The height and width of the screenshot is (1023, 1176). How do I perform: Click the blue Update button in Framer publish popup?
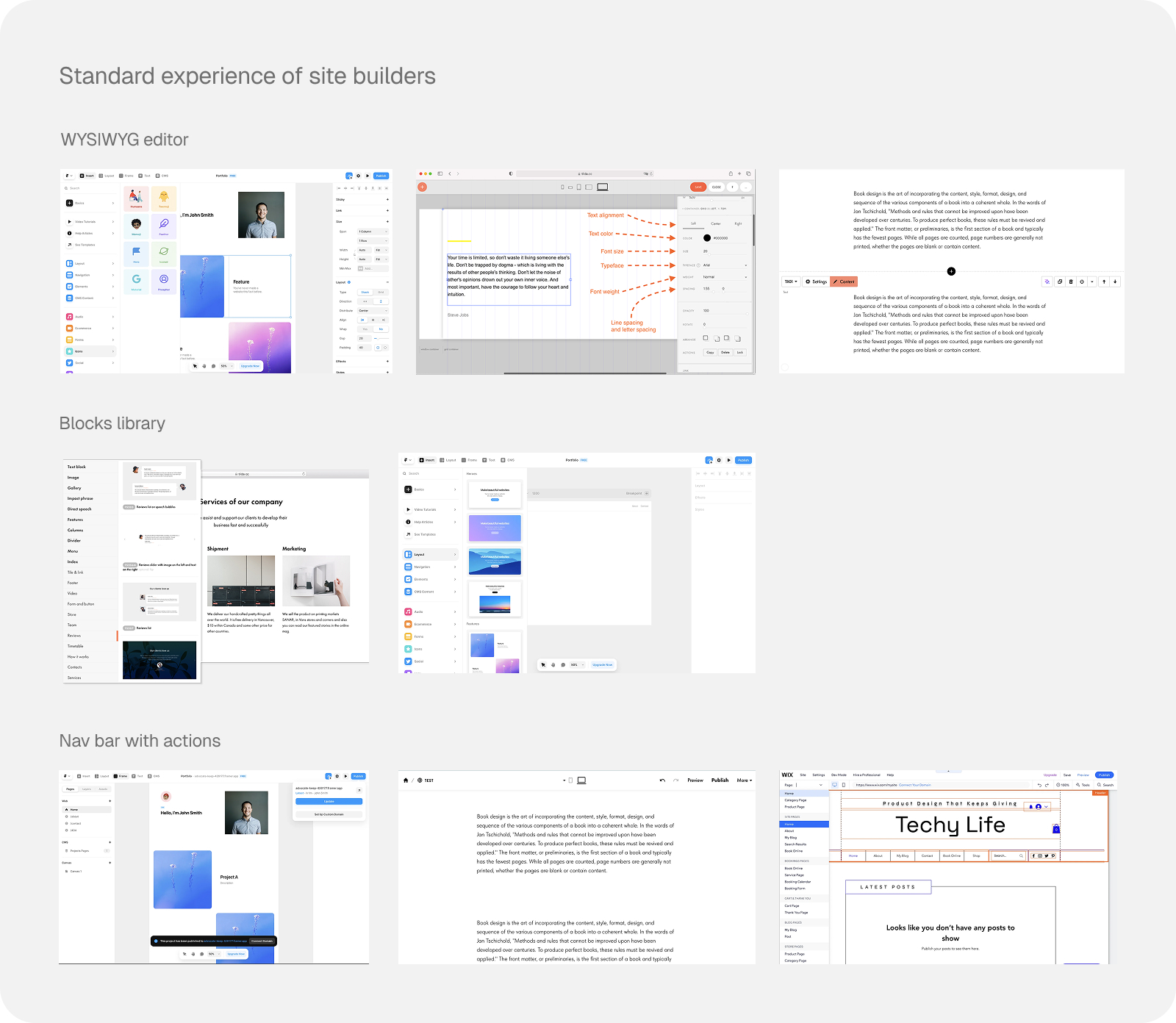tap(329, 801)
